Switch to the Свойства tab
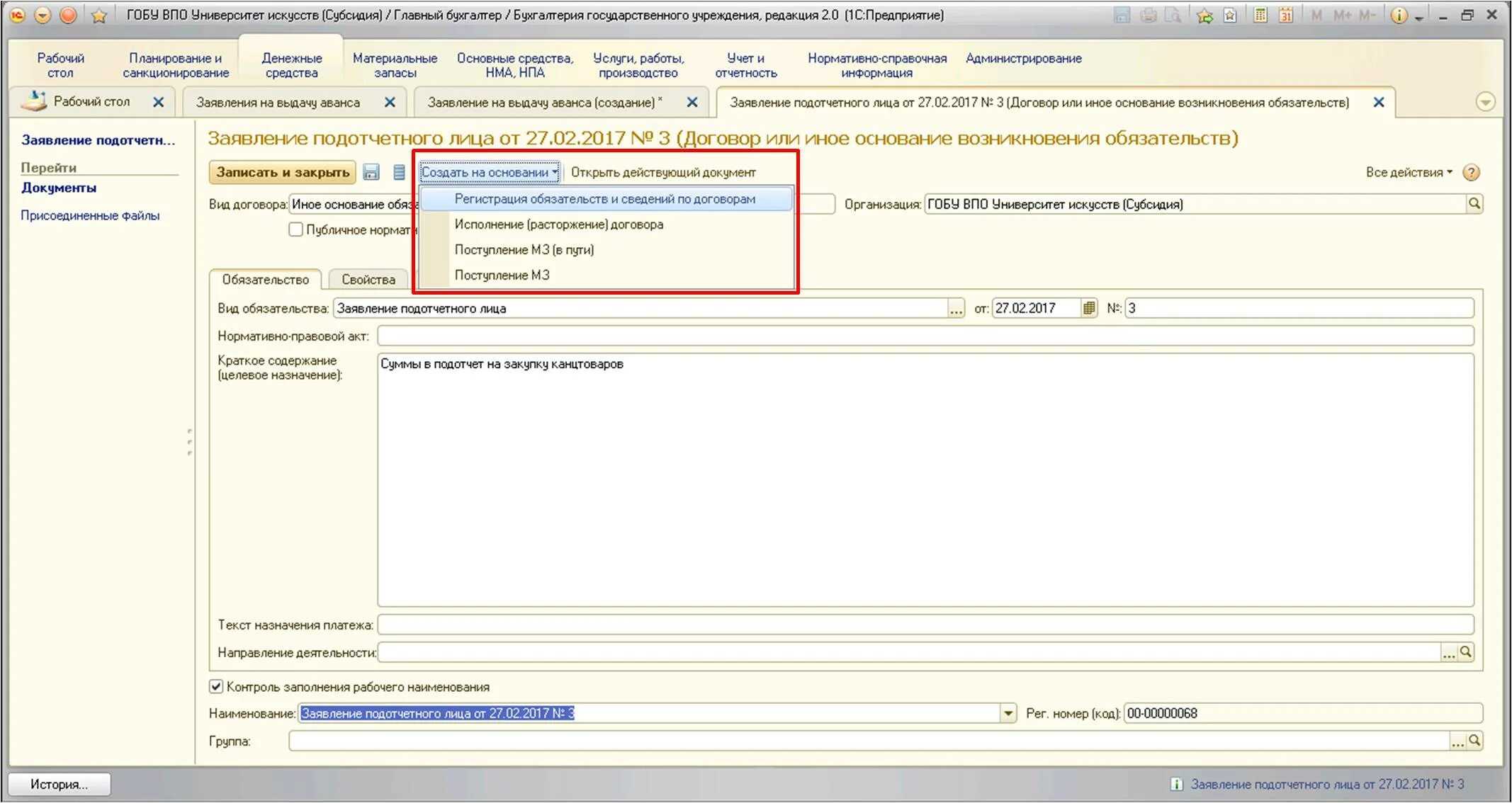Viewport: 1512px width, 803px height. point(368,280)
